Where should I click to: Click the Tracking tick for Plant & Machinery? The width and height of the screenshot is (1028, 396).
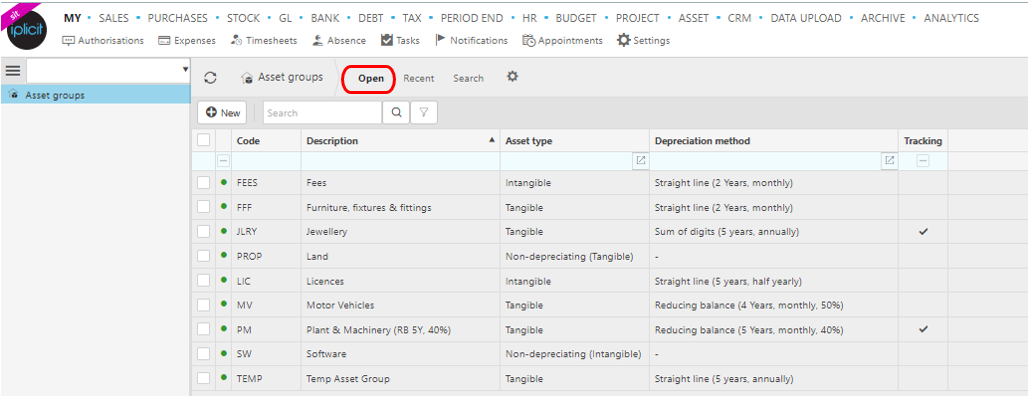coord(923,329)
